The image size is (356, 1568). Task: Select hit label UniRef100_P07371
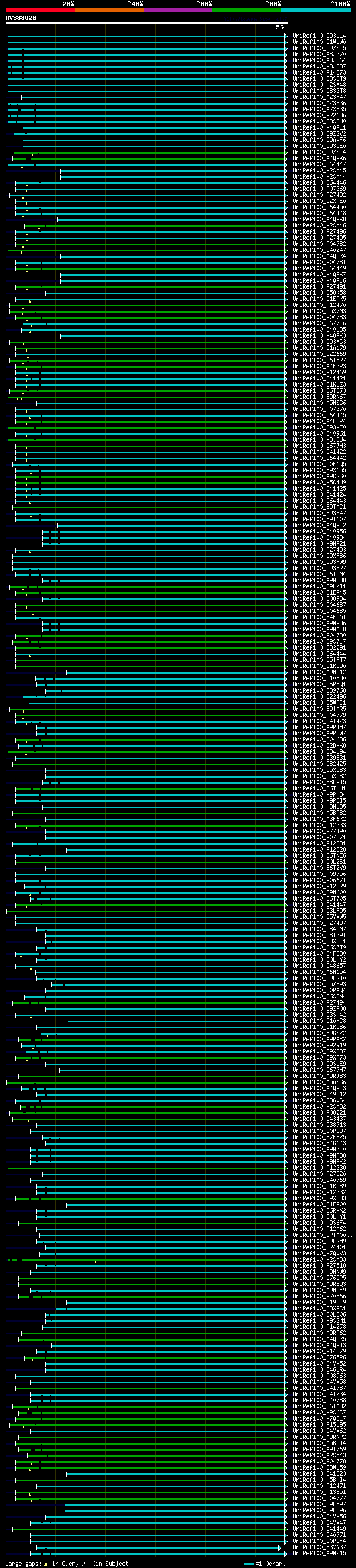click(x=319, y=837)
